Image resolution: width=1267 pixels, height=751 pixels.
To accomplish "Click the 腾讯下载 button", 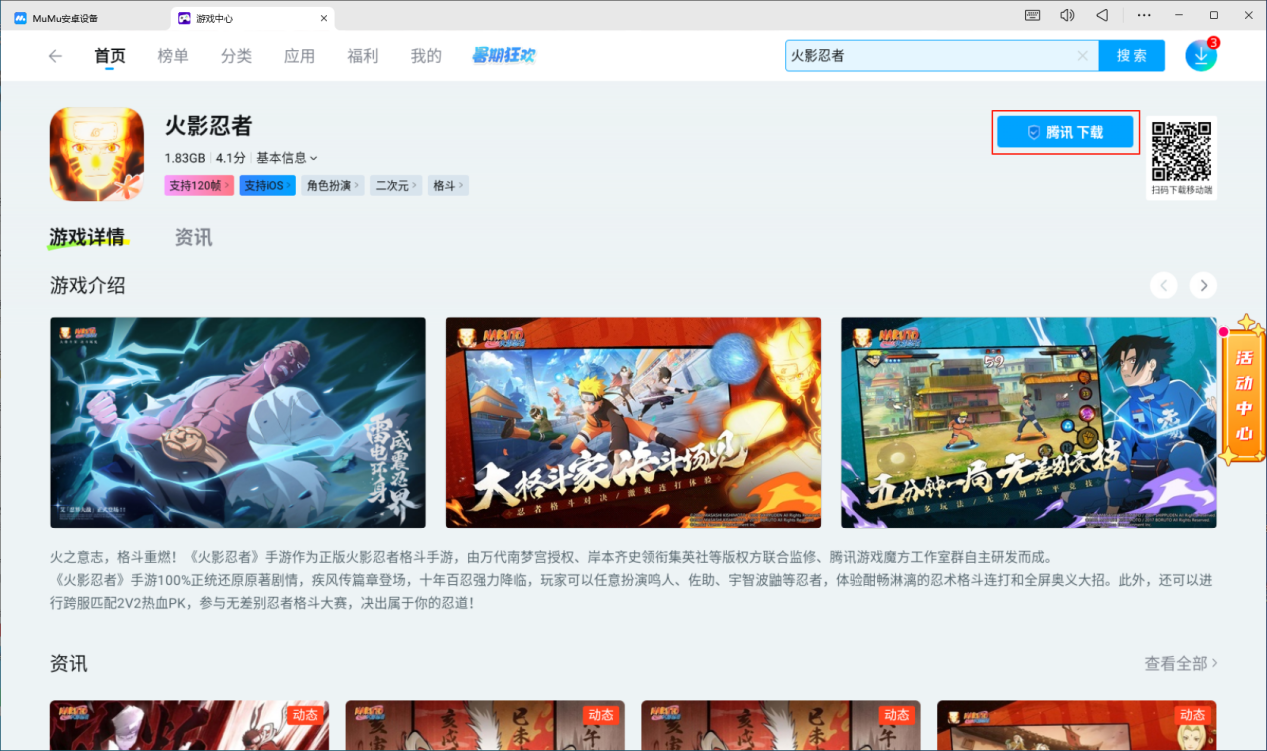I will [1065, 131].
